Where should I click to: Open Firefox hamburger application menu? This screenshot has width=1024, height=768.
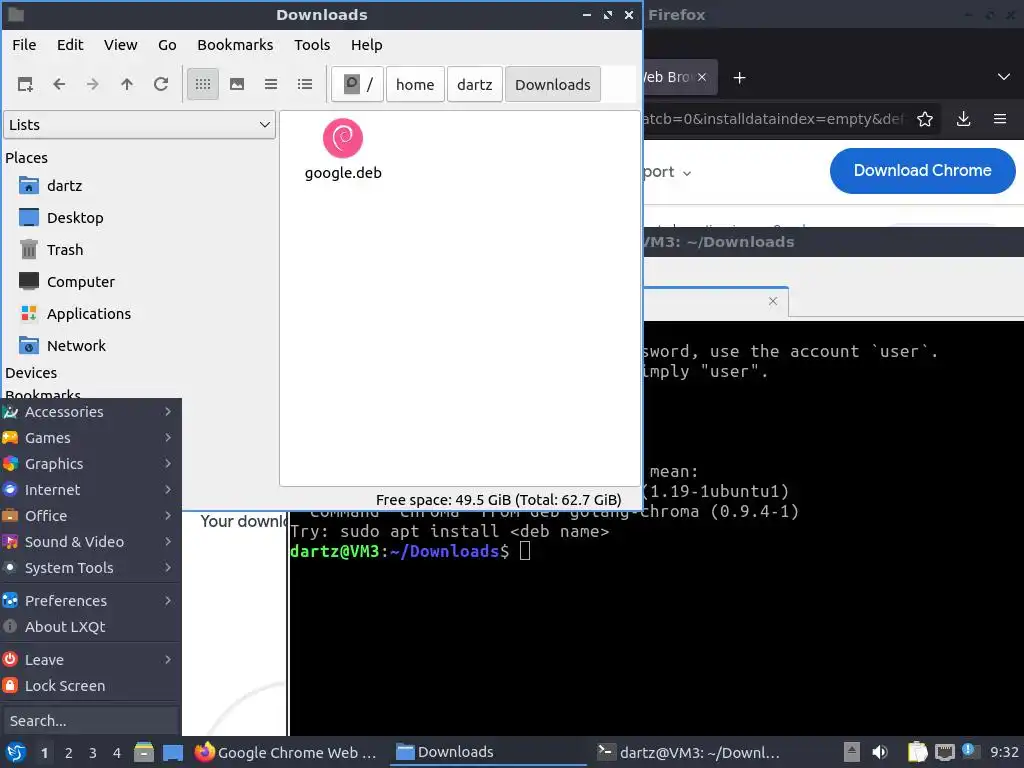pos(1000,119)
